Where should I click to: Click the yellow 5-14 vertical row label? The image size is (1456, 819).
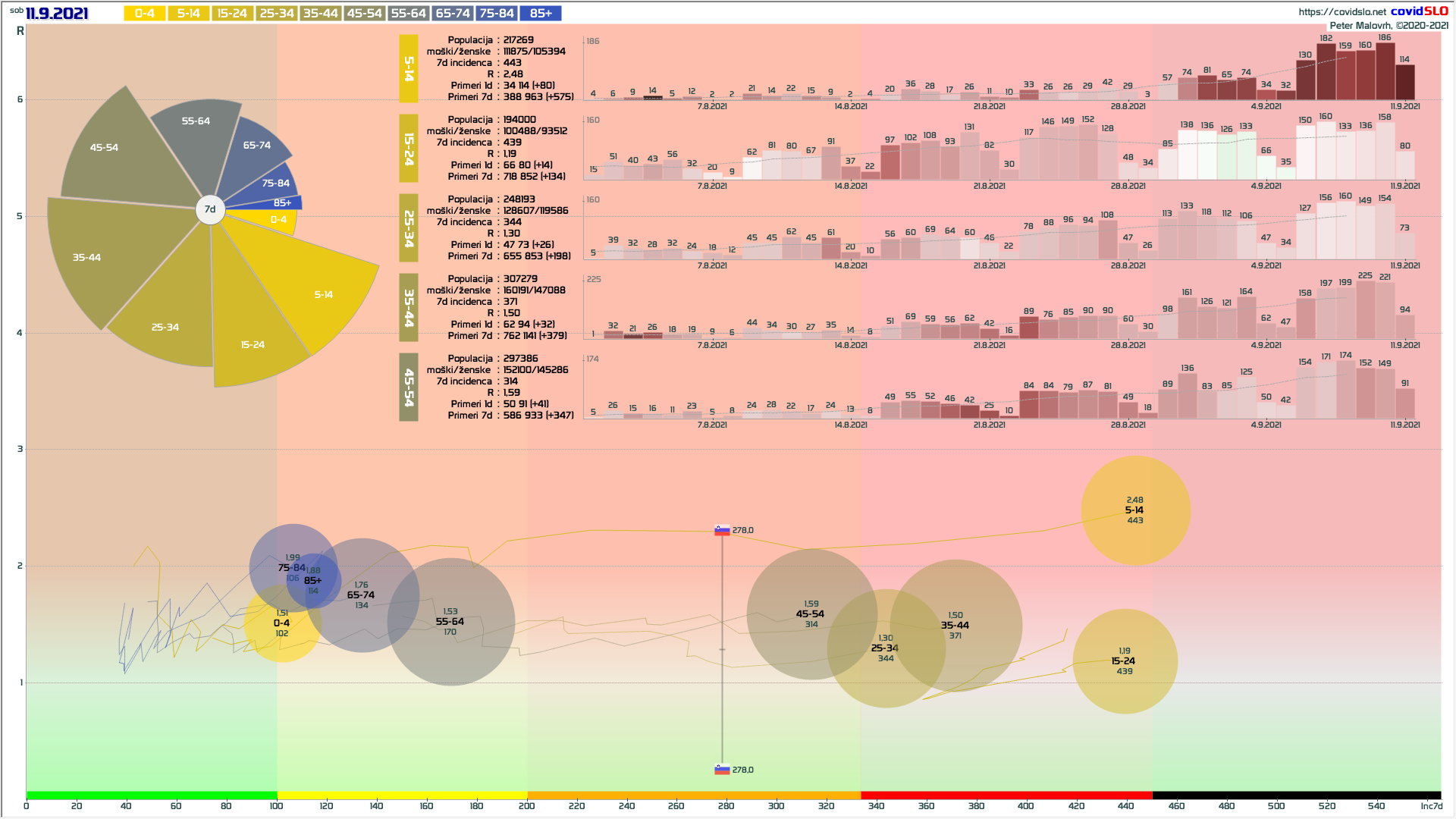click(409, 68)
